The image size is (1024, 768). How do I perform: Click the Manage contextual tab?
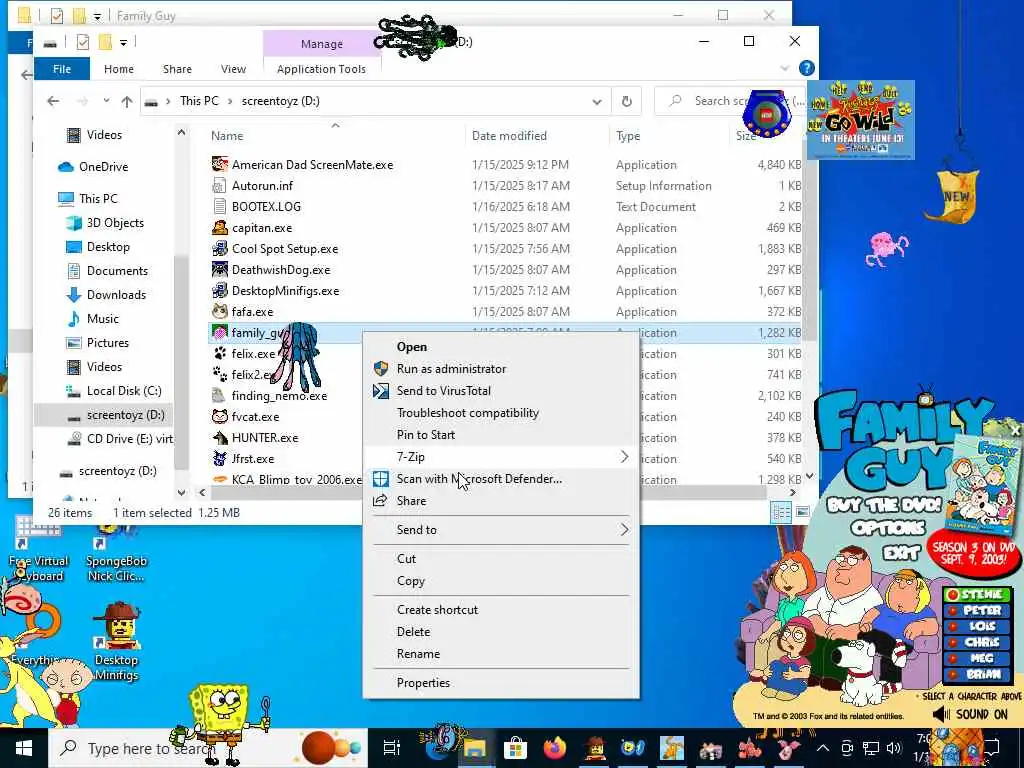(321, 44)
